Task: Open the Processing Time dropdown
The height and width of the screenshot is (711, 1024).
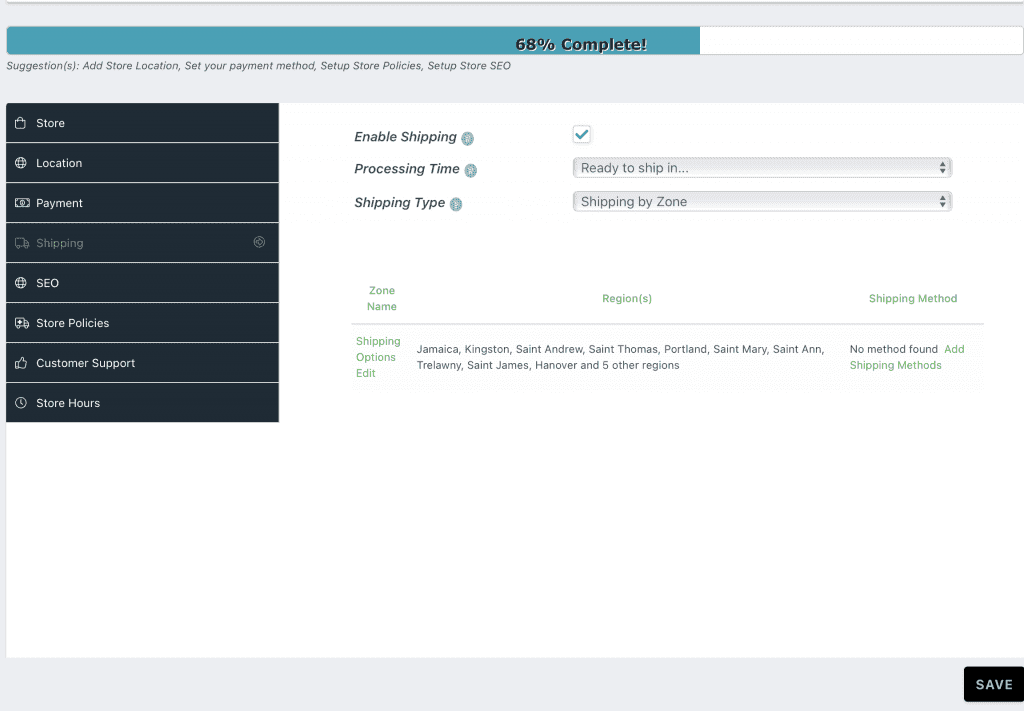Action: [x=762, y=168]
